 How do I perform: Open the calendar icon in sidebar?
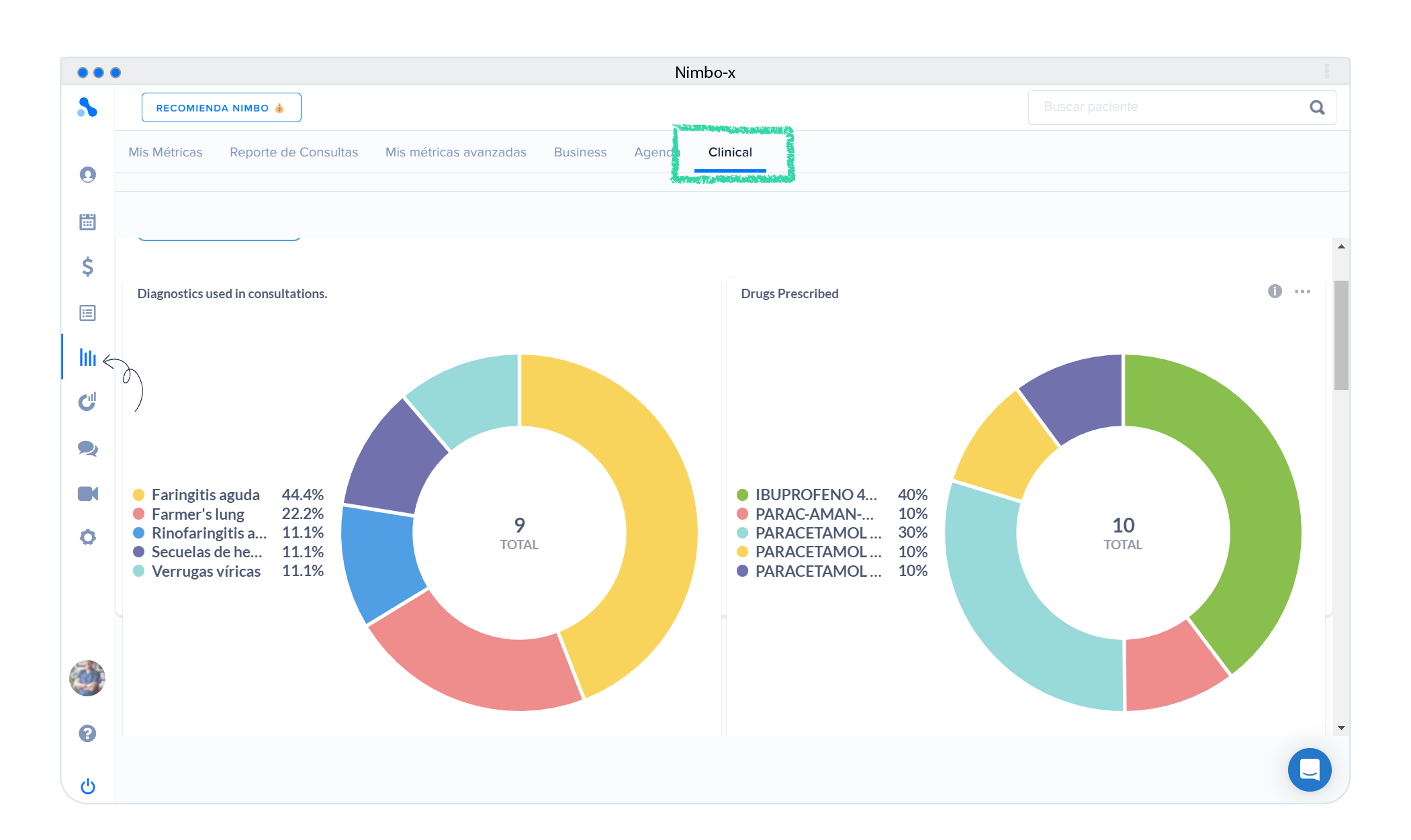tap(87, 222)
